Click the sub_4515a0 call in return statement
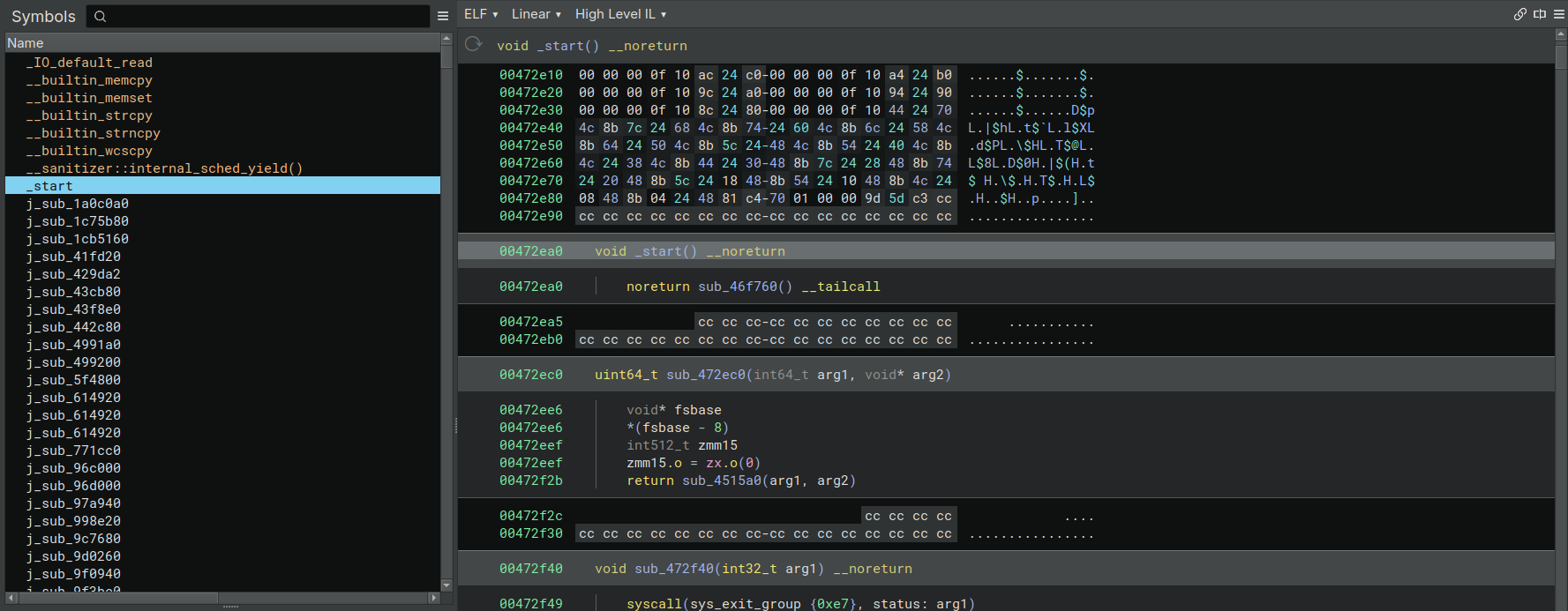 pyautogui.click(x=722, y=481)
